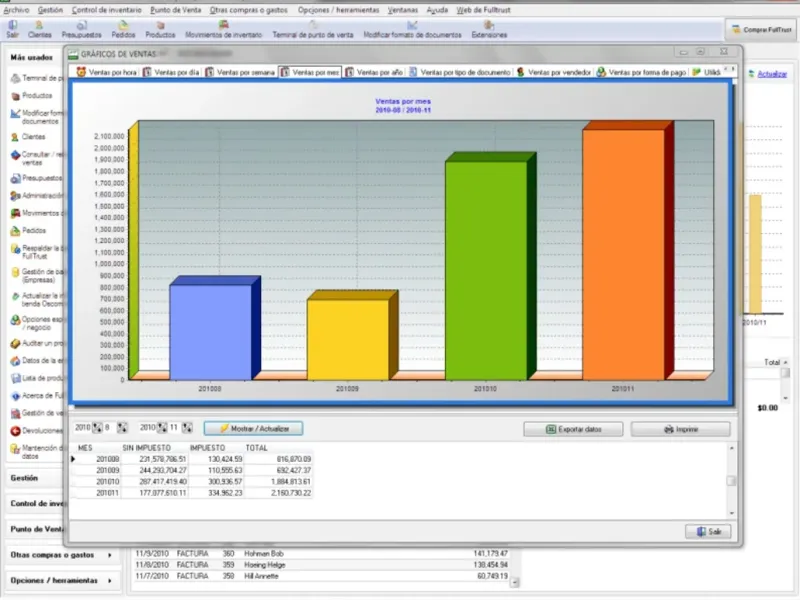Launch Terminal de punto de venta

313,30
